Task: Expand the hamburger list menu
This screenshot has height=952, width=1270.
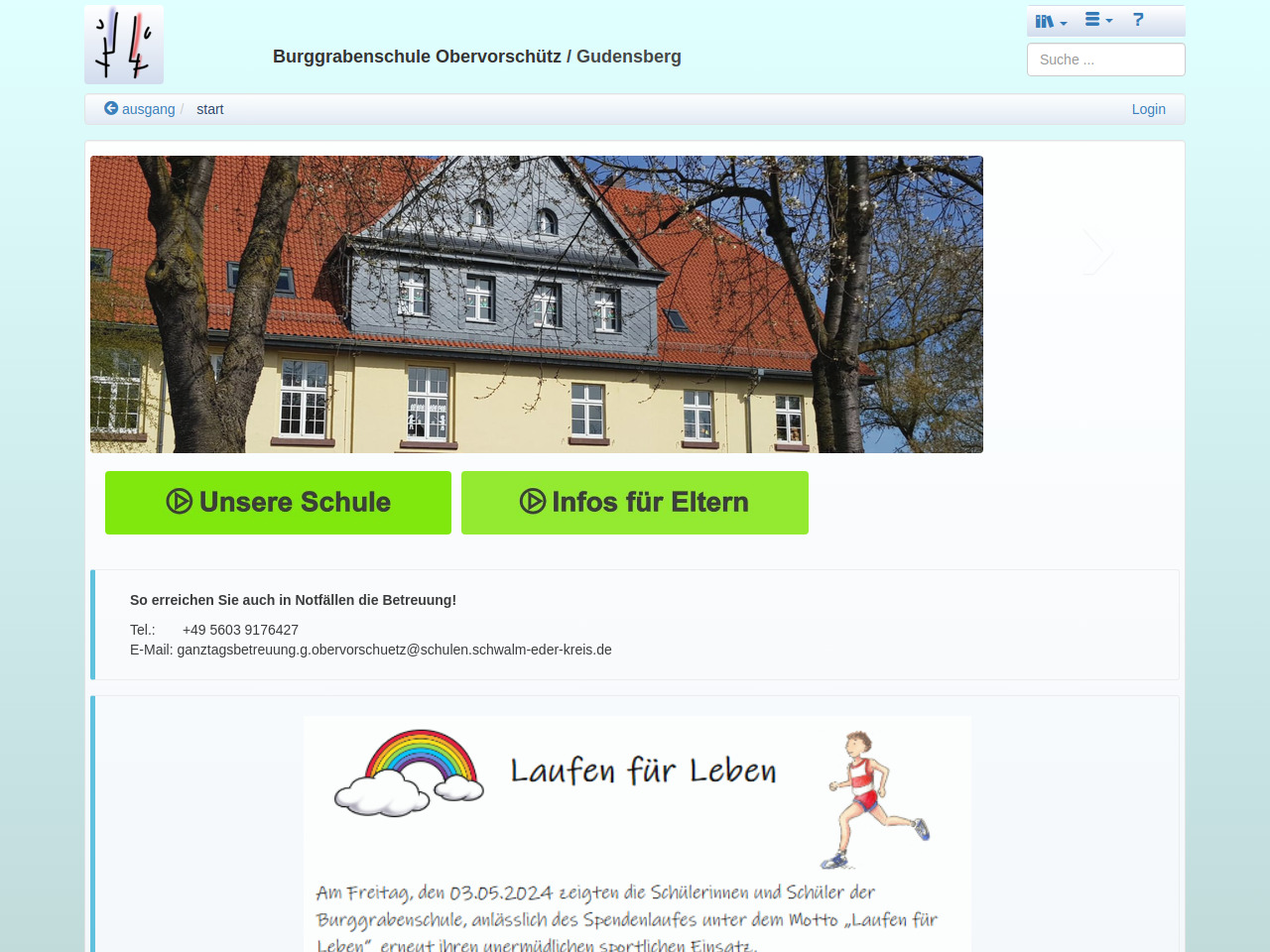Action: (1098, 20)
